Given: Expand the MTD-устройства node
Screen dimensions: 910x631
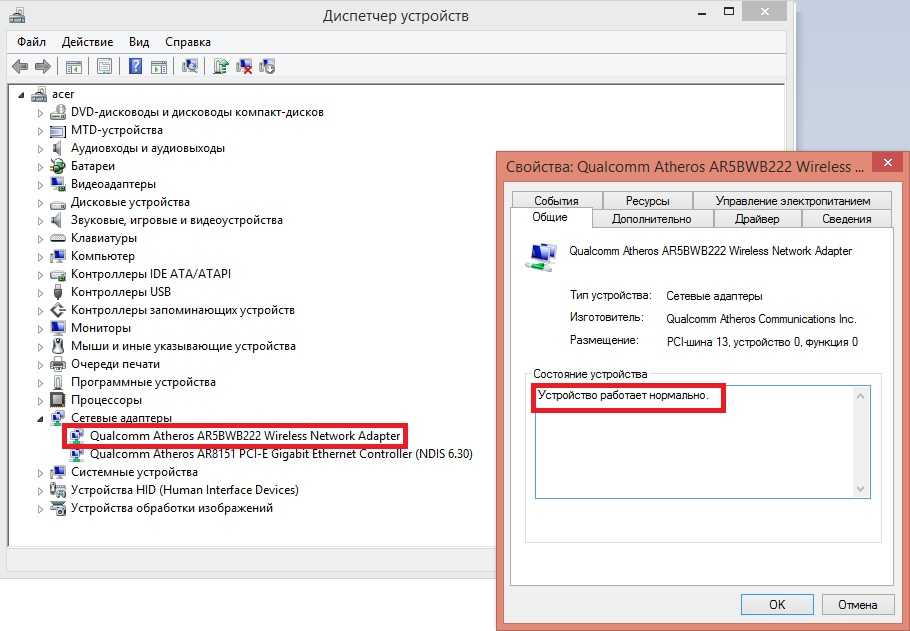Looking at the screenshot, I should coord(40,131).
